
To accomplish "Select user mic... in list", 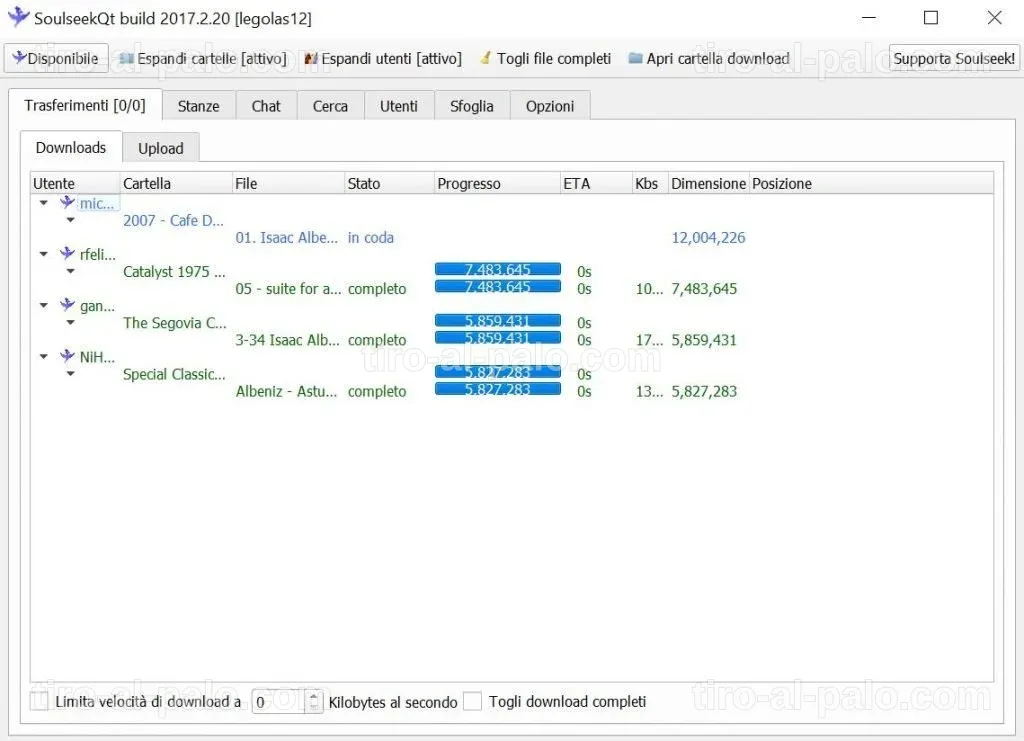I will tap(97, 204).
